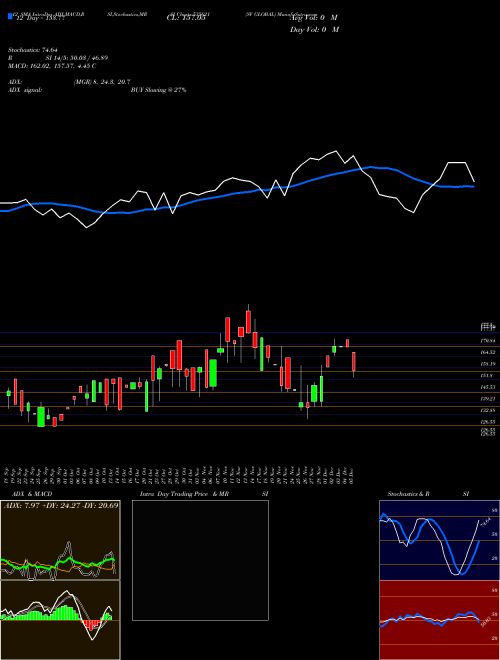500x660 pixels.
Task: Click the 'BUY Slowing @ 27%' signal text
Action: pos(159,90)
